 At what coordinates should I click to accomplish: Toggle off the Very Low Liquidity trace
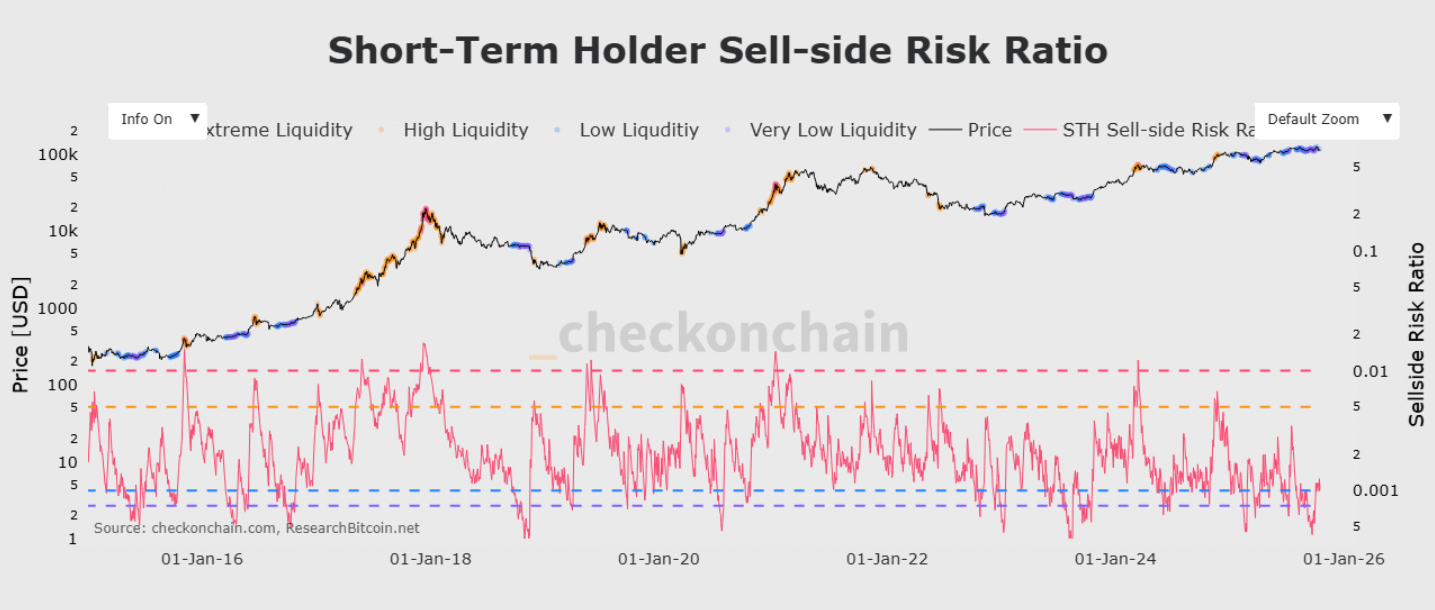coord(833,130)
